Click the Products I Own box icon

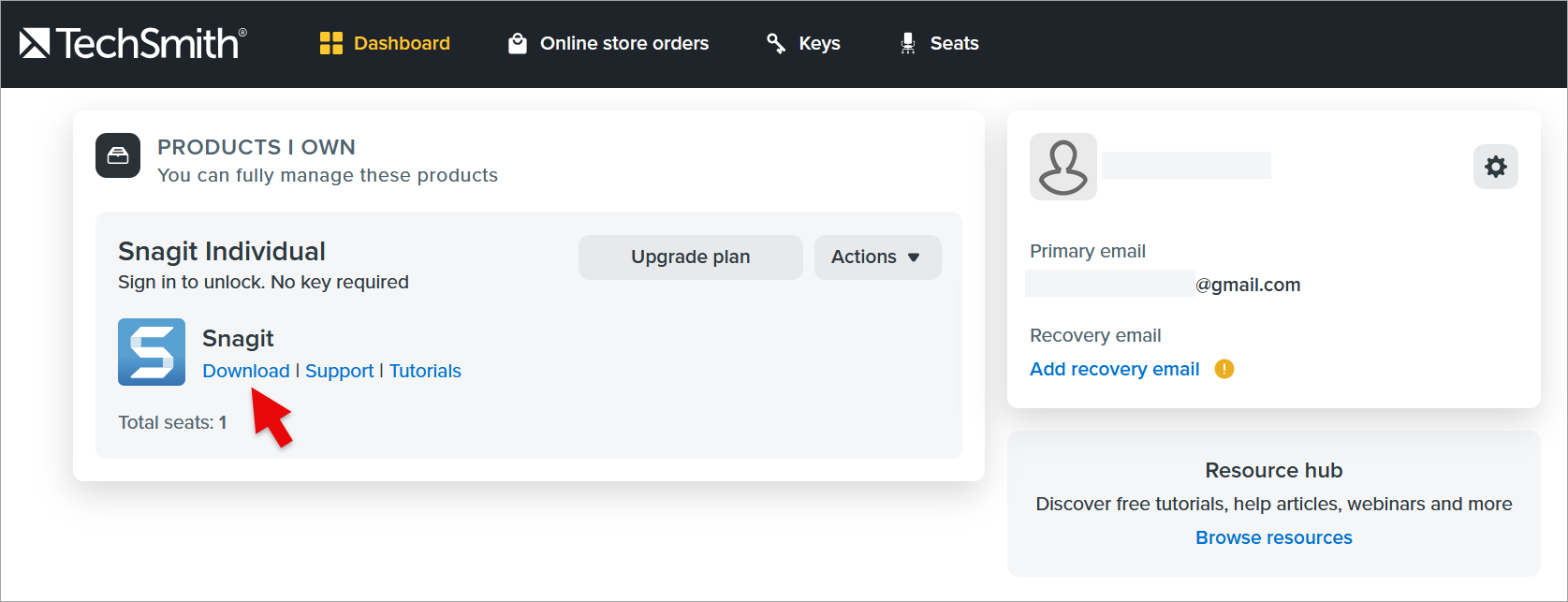click(x=118, y=155)
